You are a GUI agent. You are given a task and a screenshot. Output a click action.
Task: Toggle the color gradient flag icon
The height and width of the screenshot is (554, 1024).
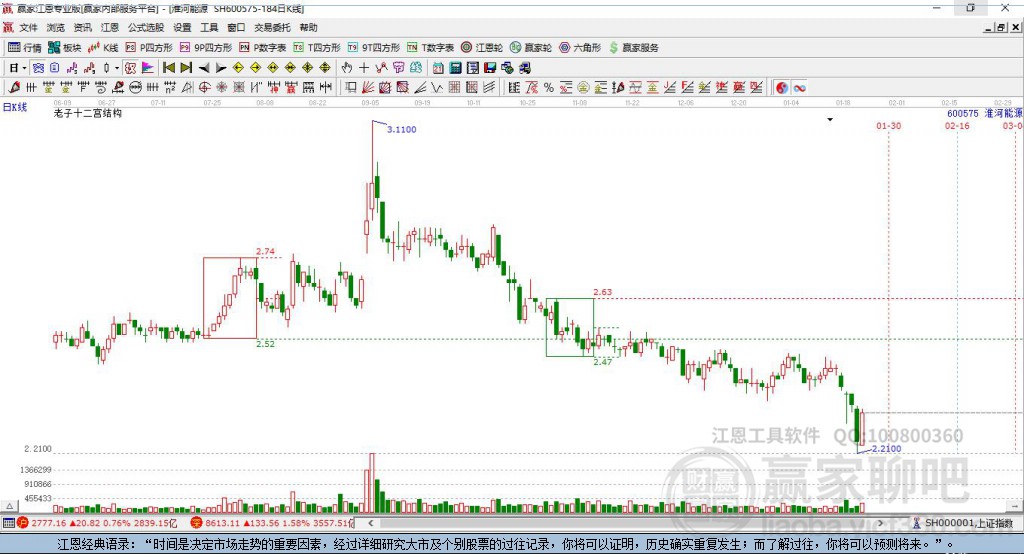click(x=148, y=68)
